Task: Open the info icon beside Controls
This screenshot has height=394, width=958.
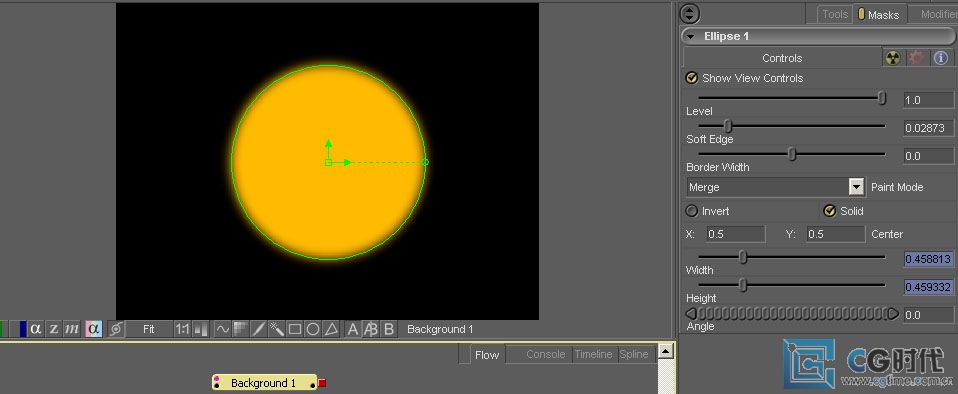Action: (x=941, y=58)
